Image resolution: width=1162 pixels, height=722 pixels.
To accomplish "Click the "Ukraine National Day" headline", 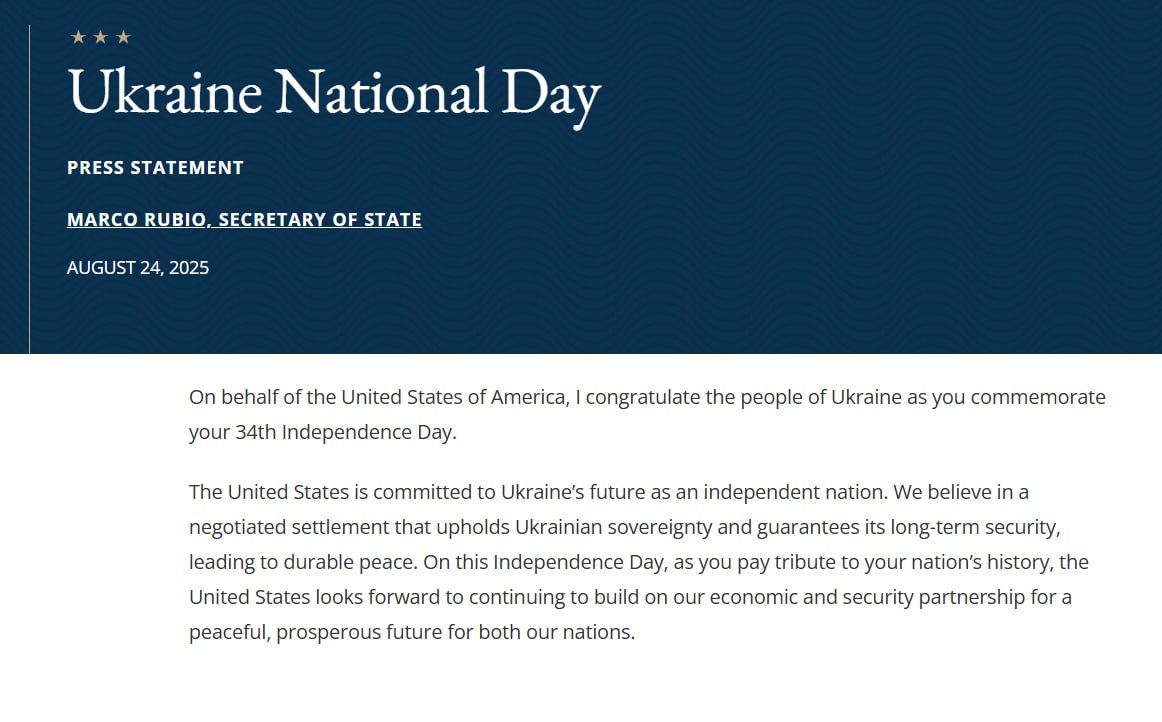I will [x=334, y=92].
